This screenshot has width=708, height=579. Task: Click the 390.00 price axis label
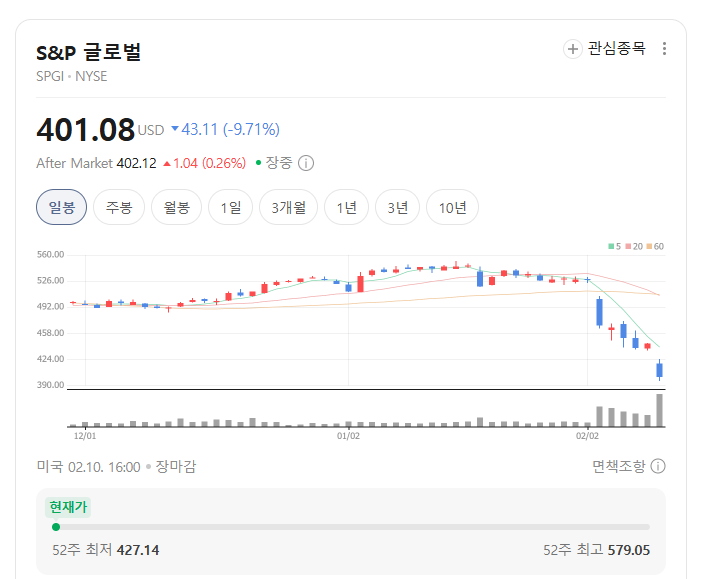point(51,385)
